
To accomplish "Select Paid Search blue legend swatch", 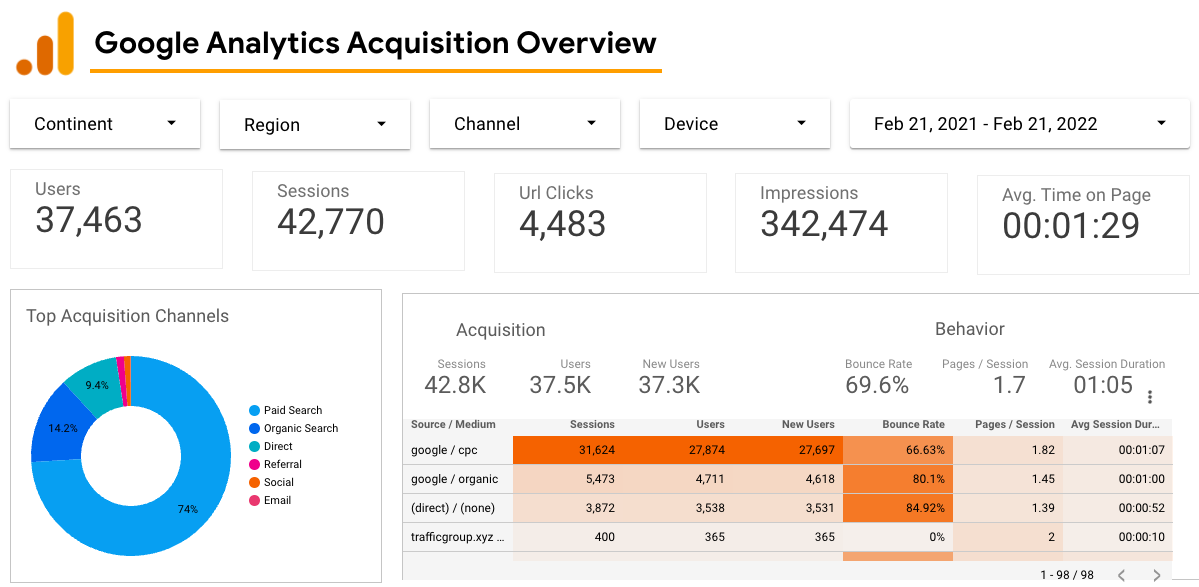I will coord(255,410).
